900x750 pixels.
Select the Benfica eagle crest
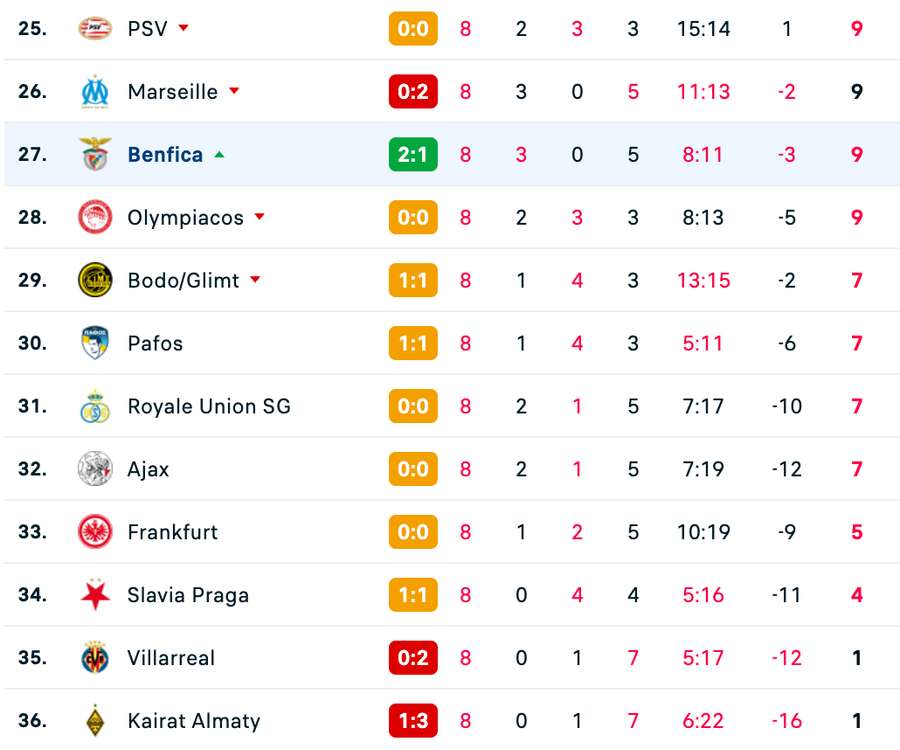click(x=97, y=154)
